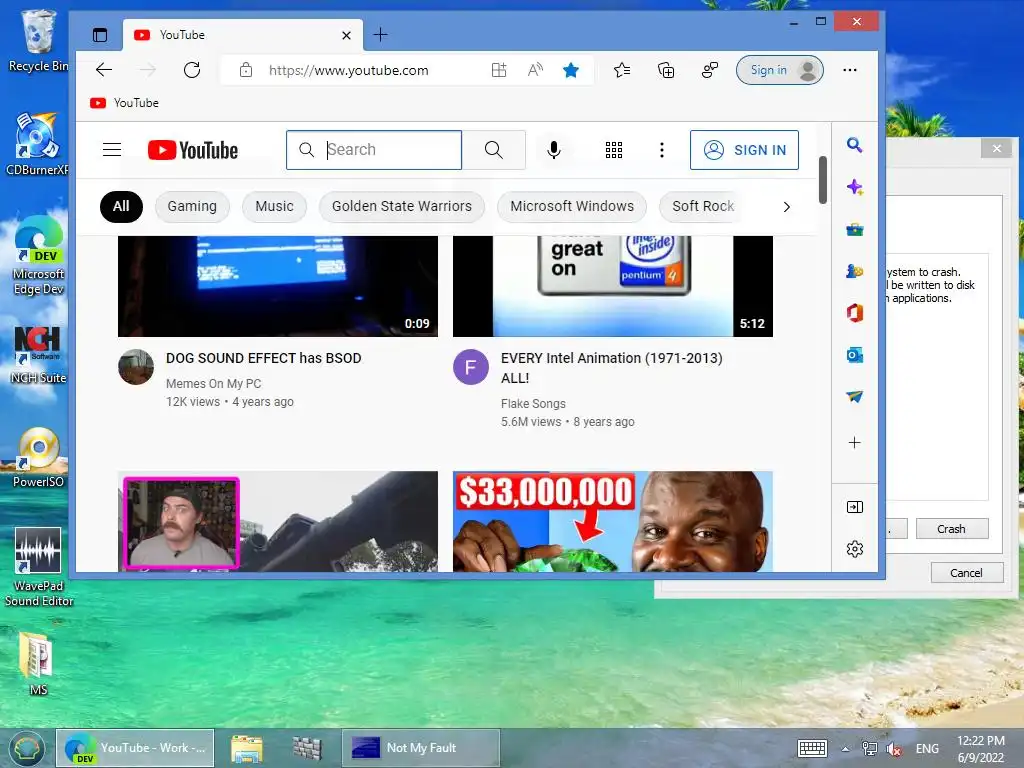Open YouTube favorites bar bookmark
Image resolution: width=1024 pixels, height=768 pixels.
(x=125, y=103)
